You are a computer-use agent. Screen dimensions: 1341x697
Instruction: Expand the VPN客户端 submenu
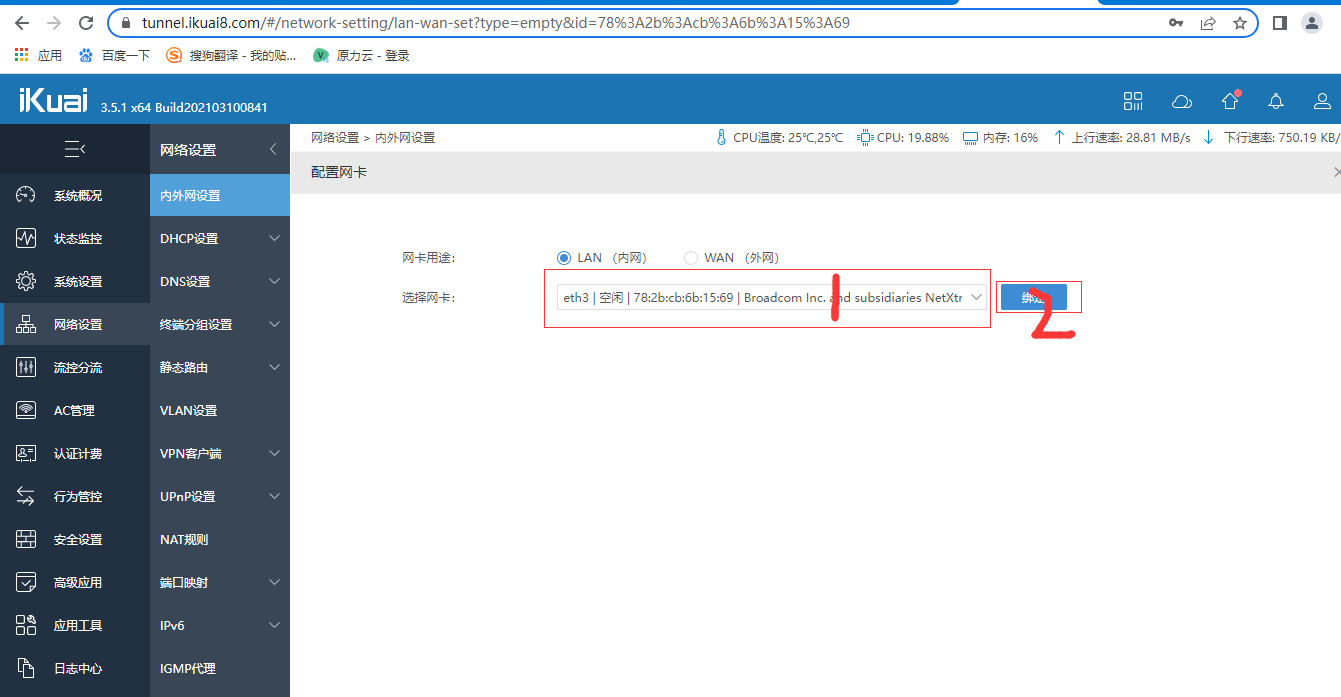tap(220, 453)
